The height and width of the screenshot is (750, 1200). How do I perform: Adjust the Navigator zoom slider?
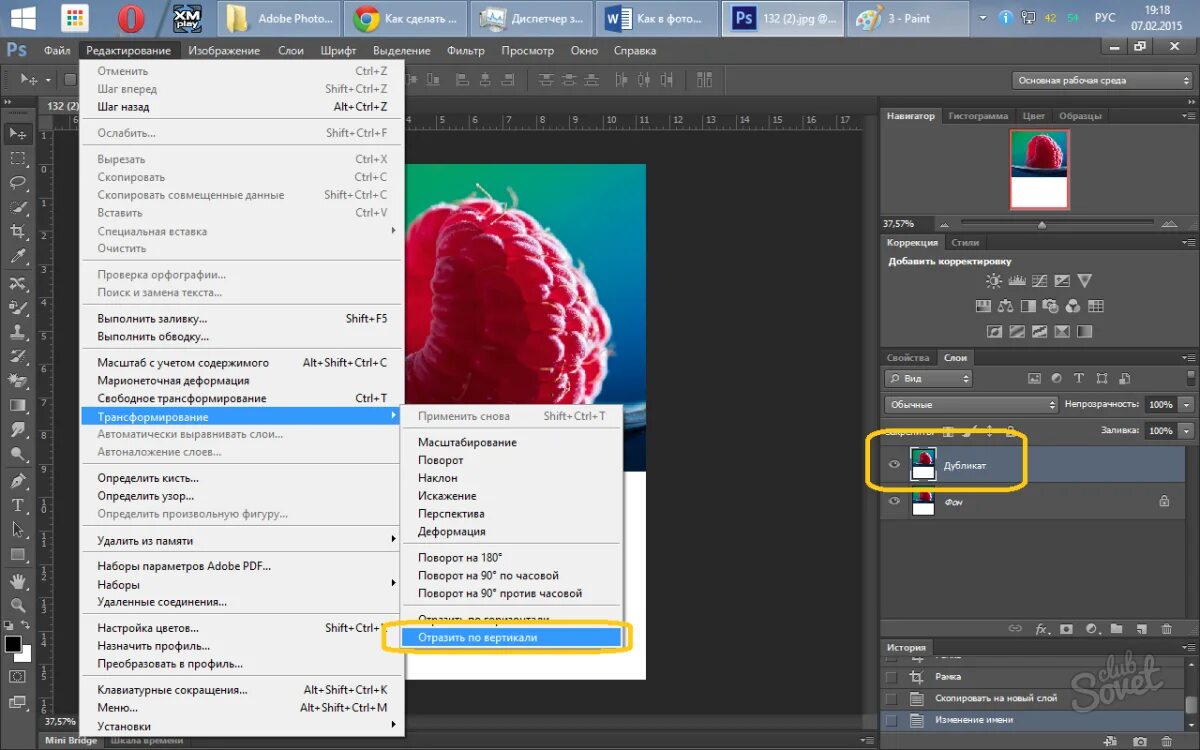click(x=1043, y=224)
